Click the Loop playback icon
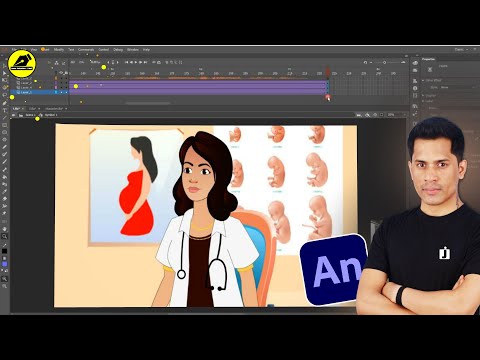Screen dimensions: 480x360 (x=154, y=62)
